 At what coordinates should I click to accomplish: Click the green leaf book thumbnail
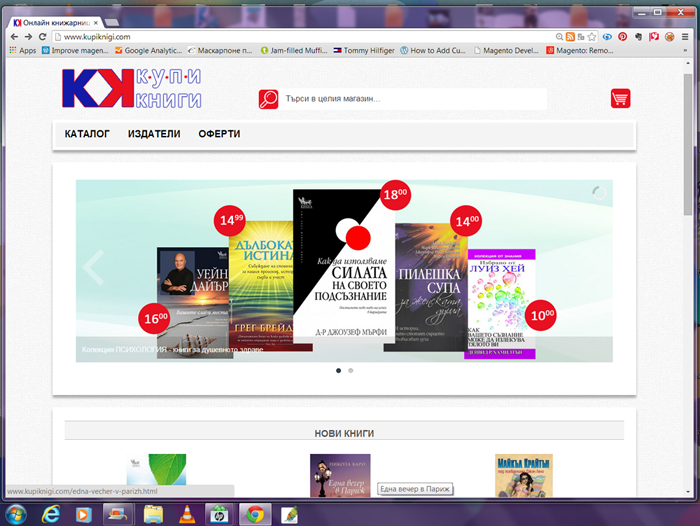(156, 470)
